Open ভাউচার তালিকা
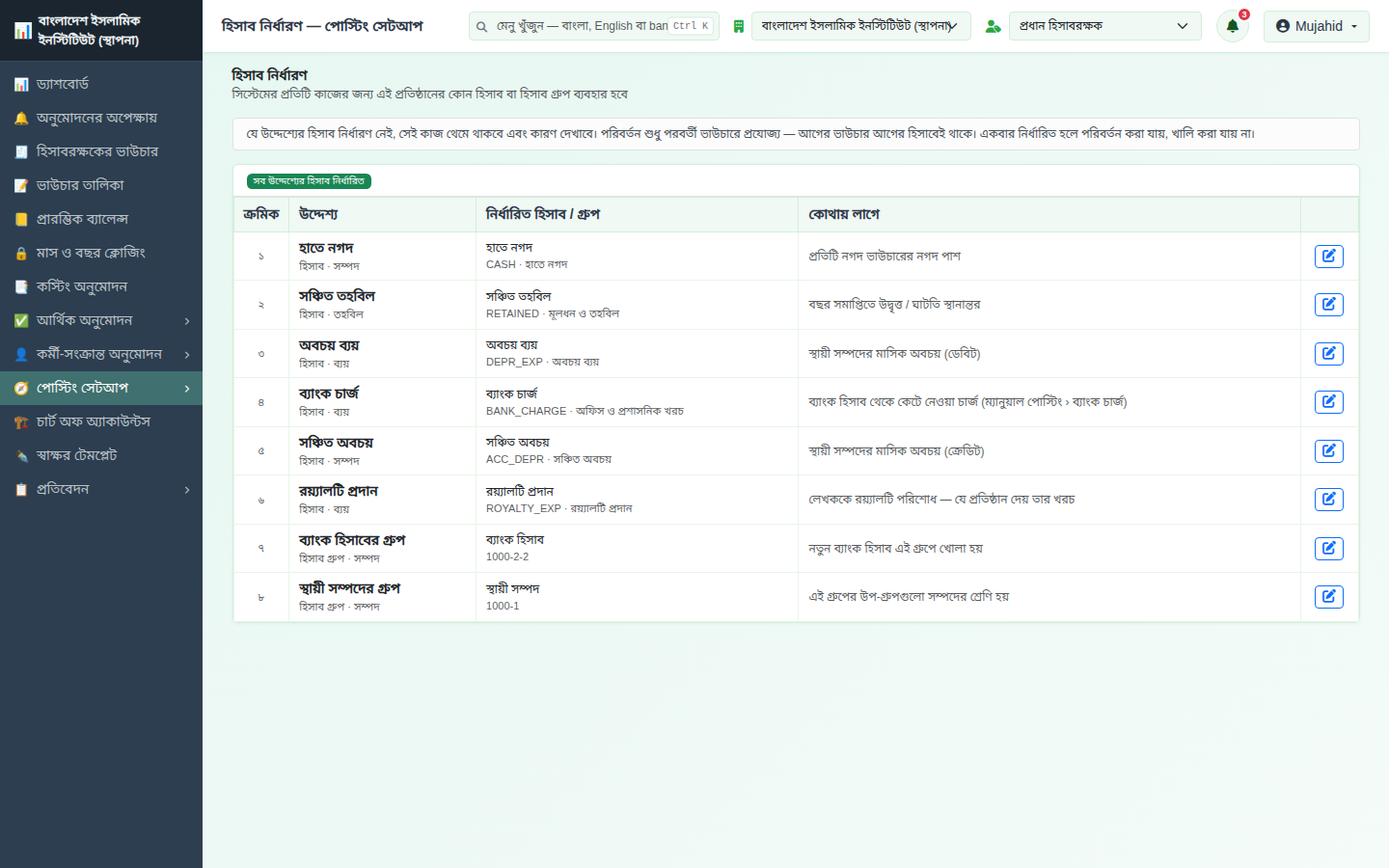 coord(101,185)
